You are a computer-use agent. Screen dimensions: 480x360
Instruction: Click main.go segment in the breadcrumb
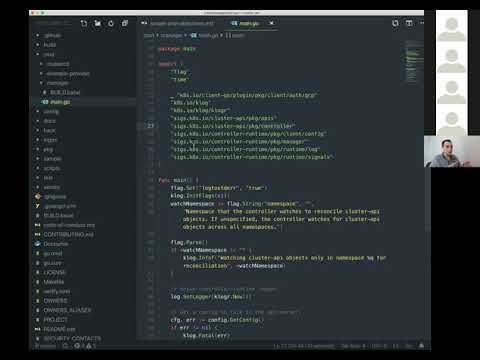(x=205, y=35)
